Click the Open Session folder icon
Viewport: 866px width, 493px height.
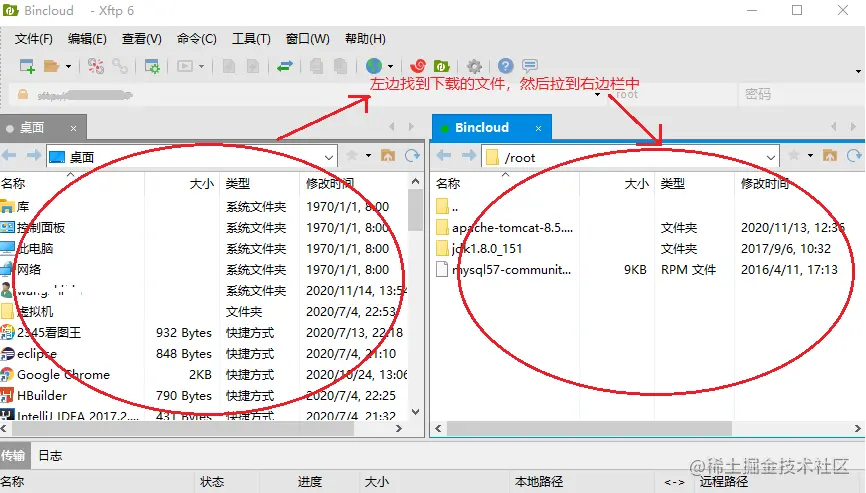pos(51,66)
